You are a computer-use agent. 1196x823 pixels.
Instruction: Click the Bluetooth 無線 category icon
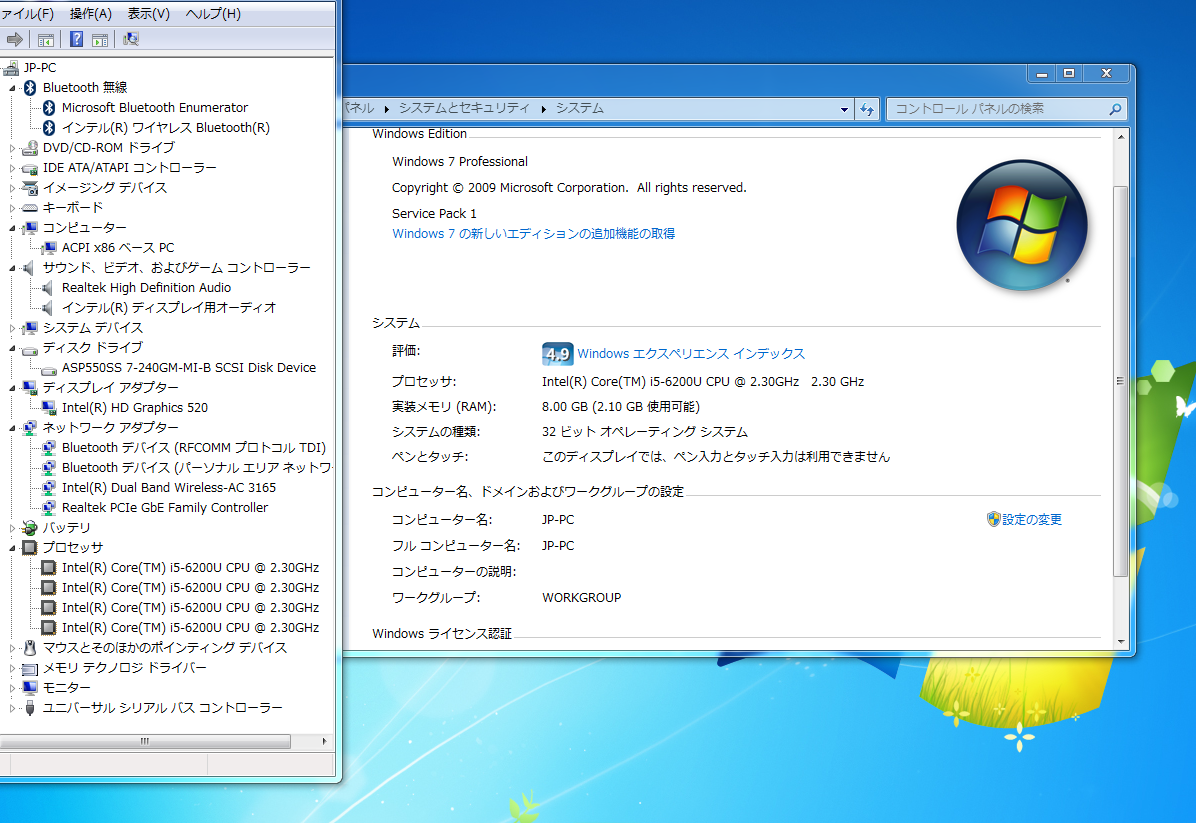pyautogui.click(x=30, y=88)
